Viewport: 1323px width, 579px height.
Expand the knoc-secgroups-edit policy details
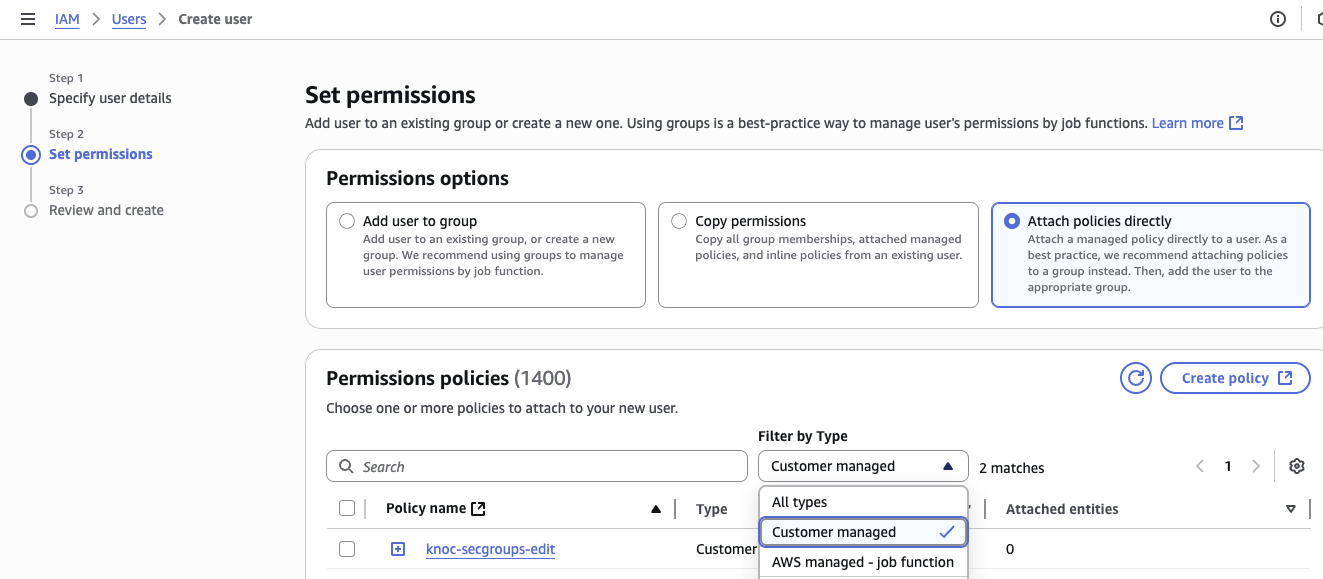point(398,549)
